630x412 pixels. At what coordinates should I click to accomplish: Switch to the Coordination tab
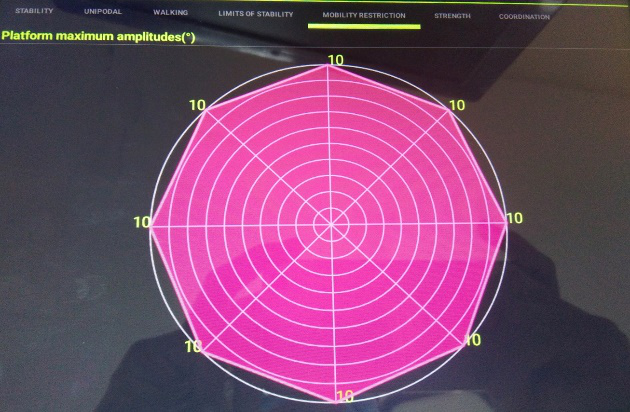click(x=524, y=17)
